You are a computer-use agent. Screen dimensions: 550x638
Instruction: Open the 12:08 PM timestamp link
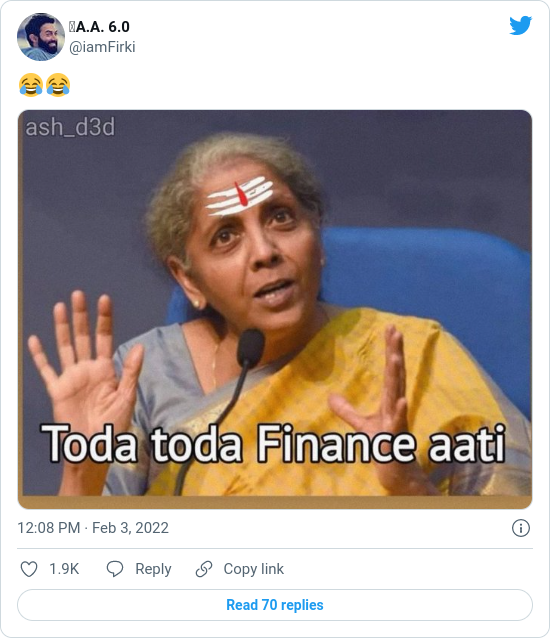93,528
